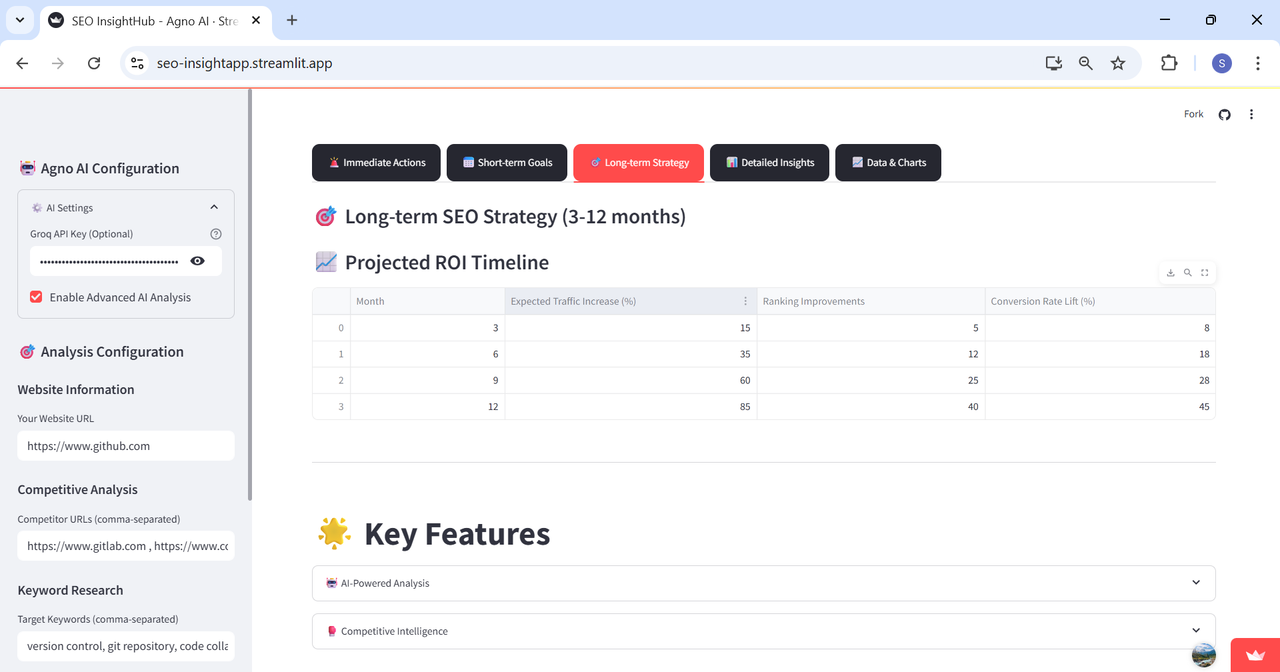Open Chrome three-dot menu

[1255, 63]
